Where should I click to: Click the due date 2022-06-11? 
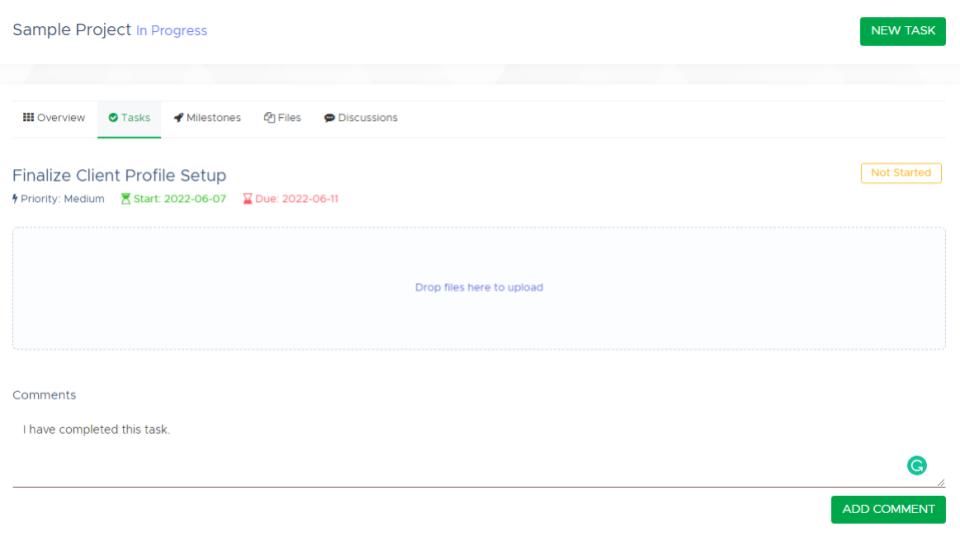pos(310,199)
